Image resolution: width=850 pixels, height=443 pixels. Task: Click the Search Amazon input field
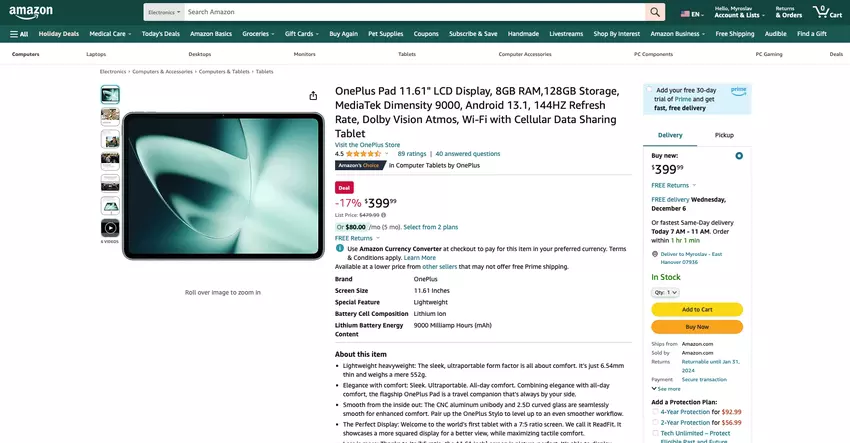pos(415,12)
